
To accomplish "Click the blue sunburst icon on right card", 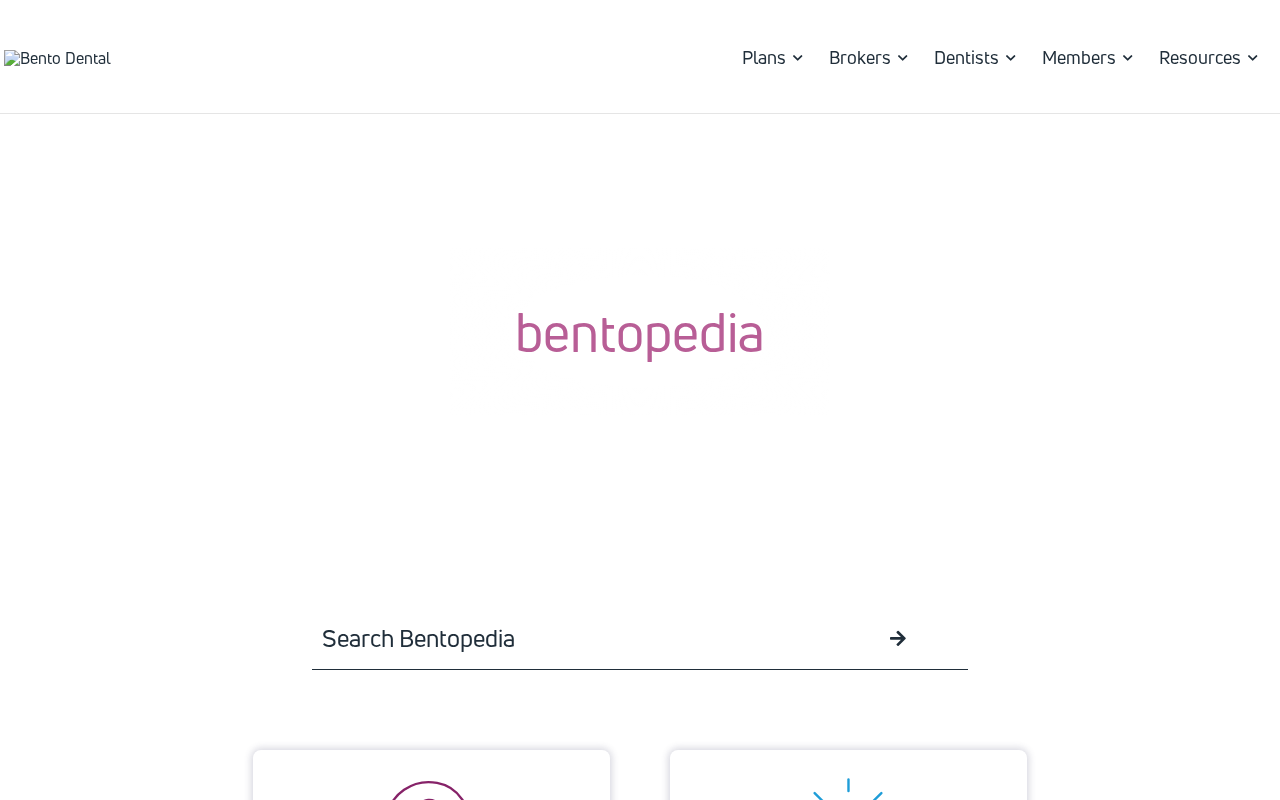I will pyautogui.click(x=848, y=789).
